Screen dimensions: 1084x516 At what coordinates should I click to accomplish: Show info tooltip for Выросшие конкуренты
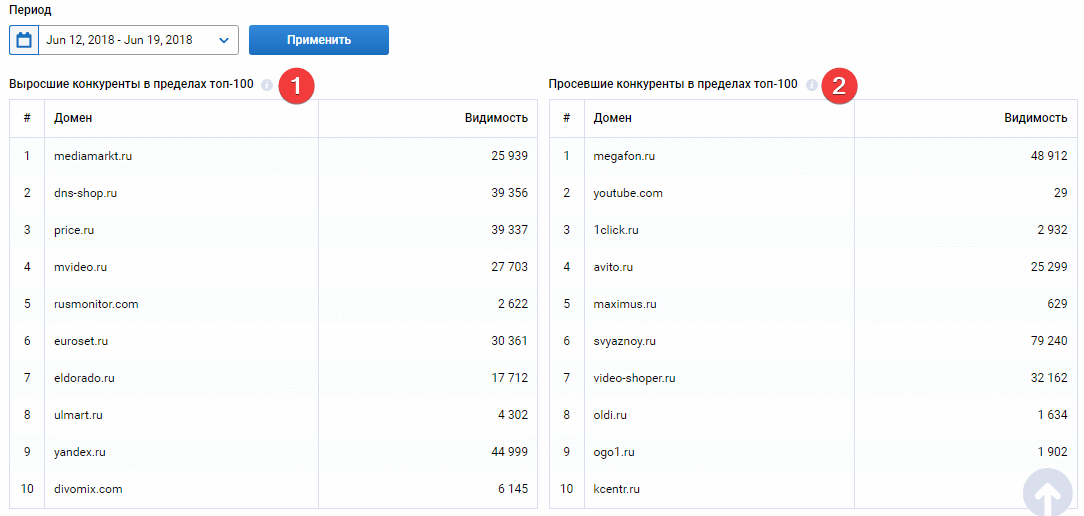click(268, 85)
